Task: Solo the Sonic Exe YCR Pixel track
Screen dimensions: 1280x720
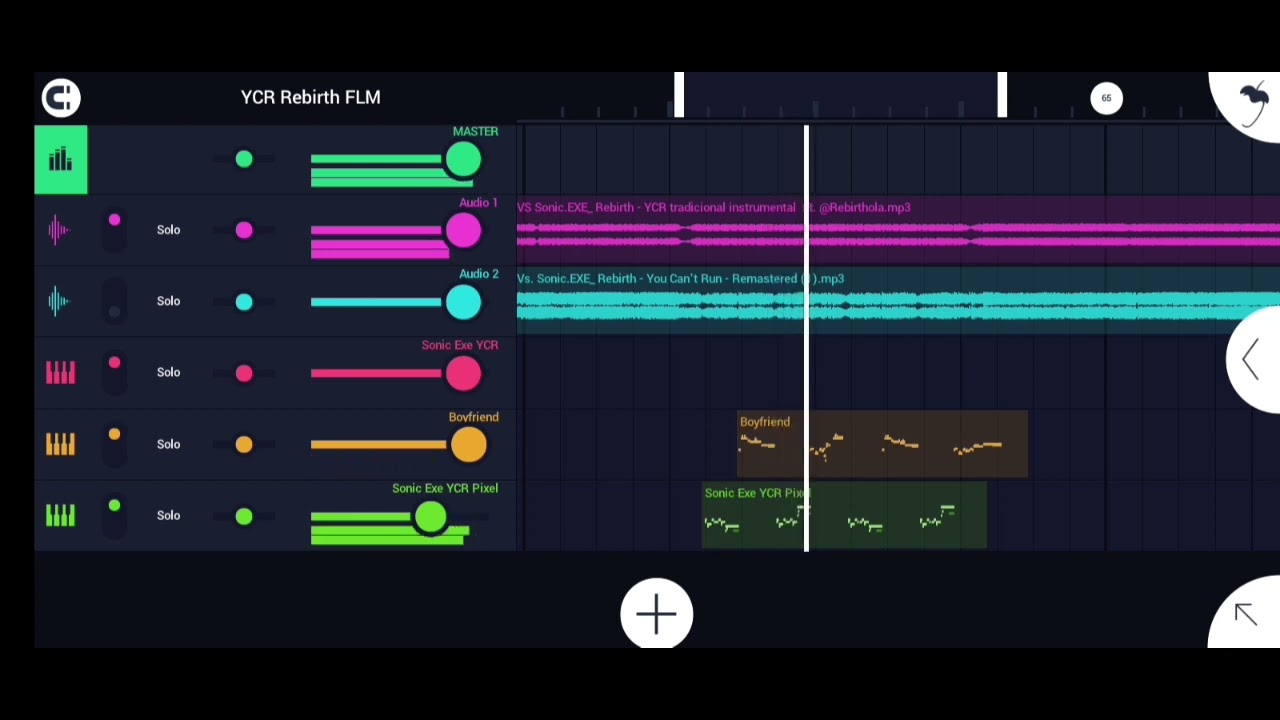Action: [168, 515]
